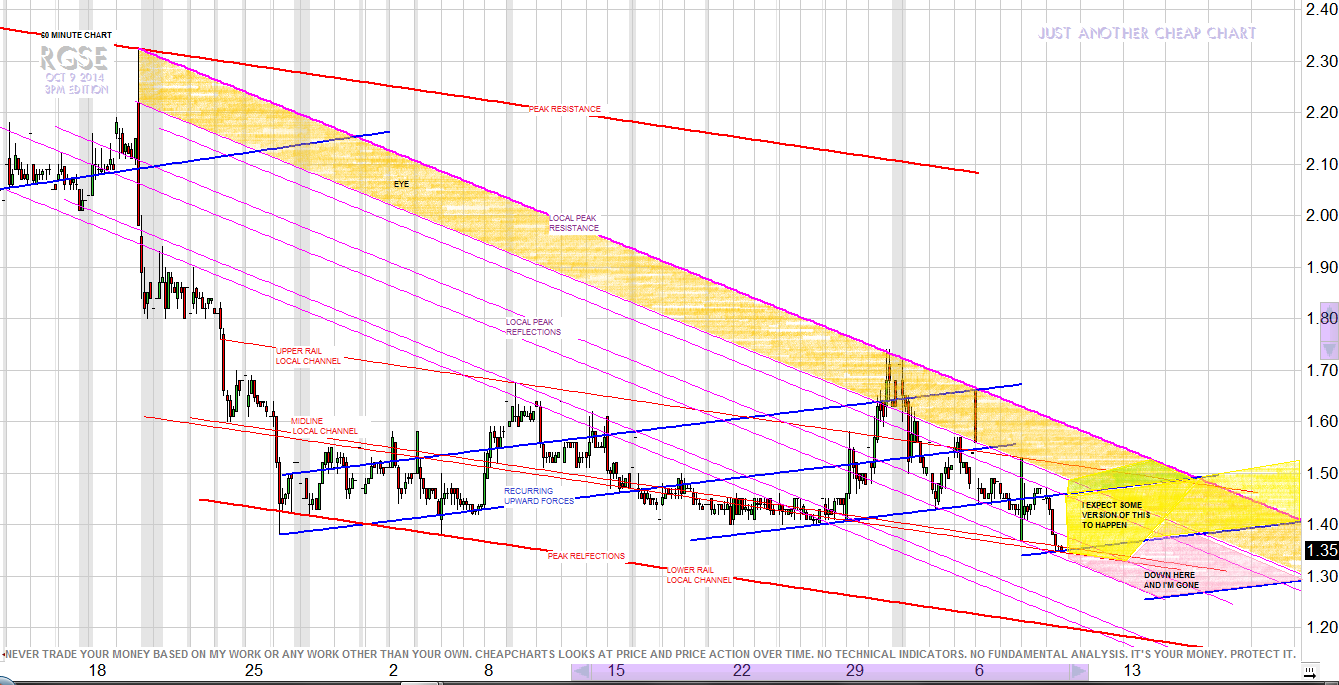This screenshot has width=1339, height=685.
Task: Click the purple horizontal time scrollbar thumb
Action: click(x=829, y=672)
